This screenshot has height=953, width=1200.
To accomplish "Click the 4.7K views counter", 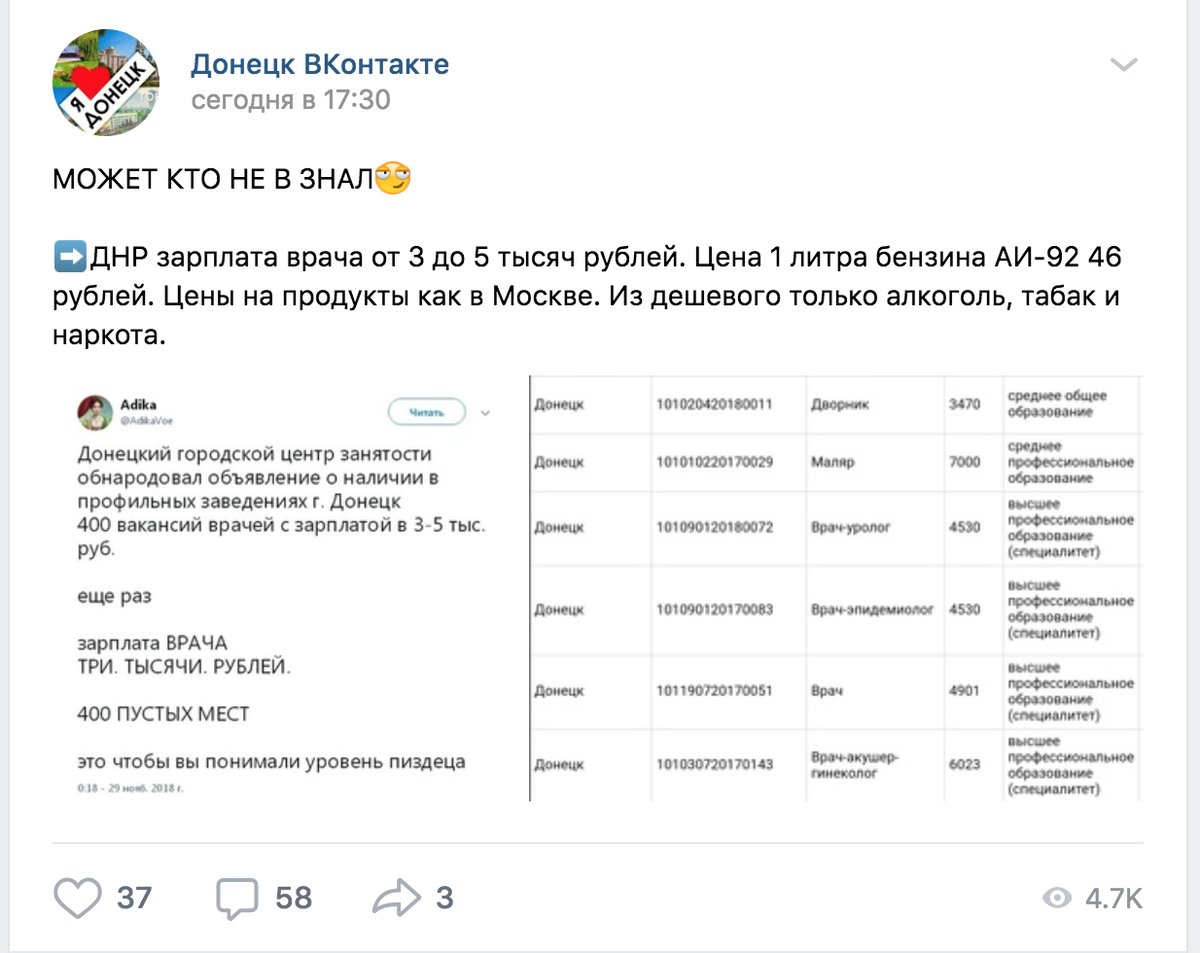I will tap(1114, 898).
